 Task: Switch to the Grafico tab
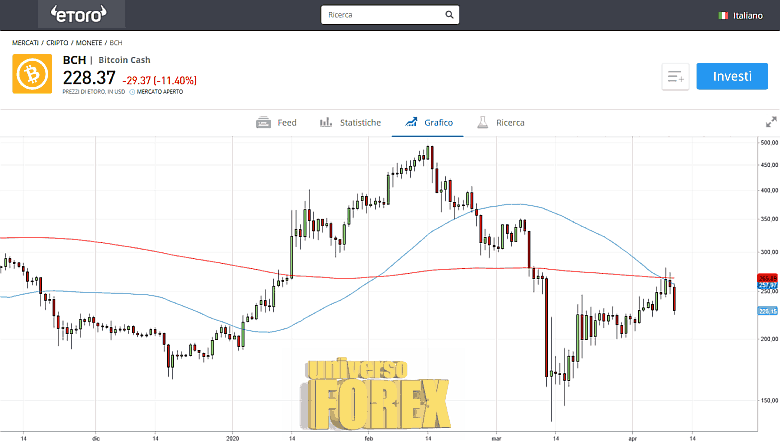point(438,122)
